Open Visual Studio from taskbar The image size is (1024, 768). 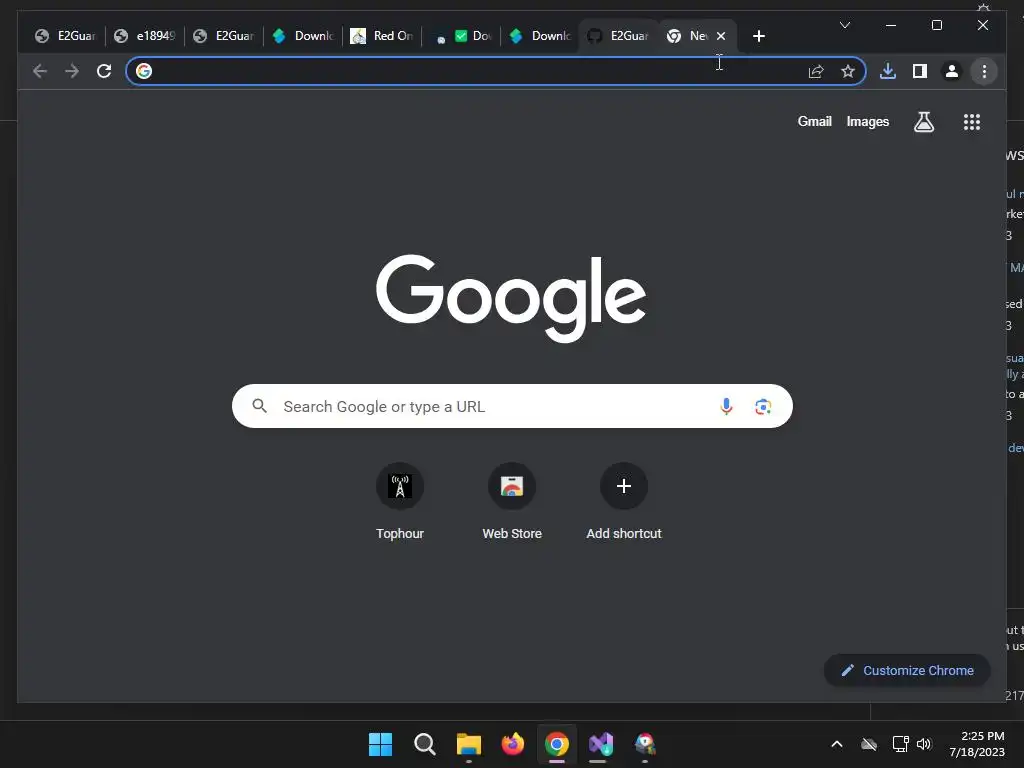(x=601, y=744)
